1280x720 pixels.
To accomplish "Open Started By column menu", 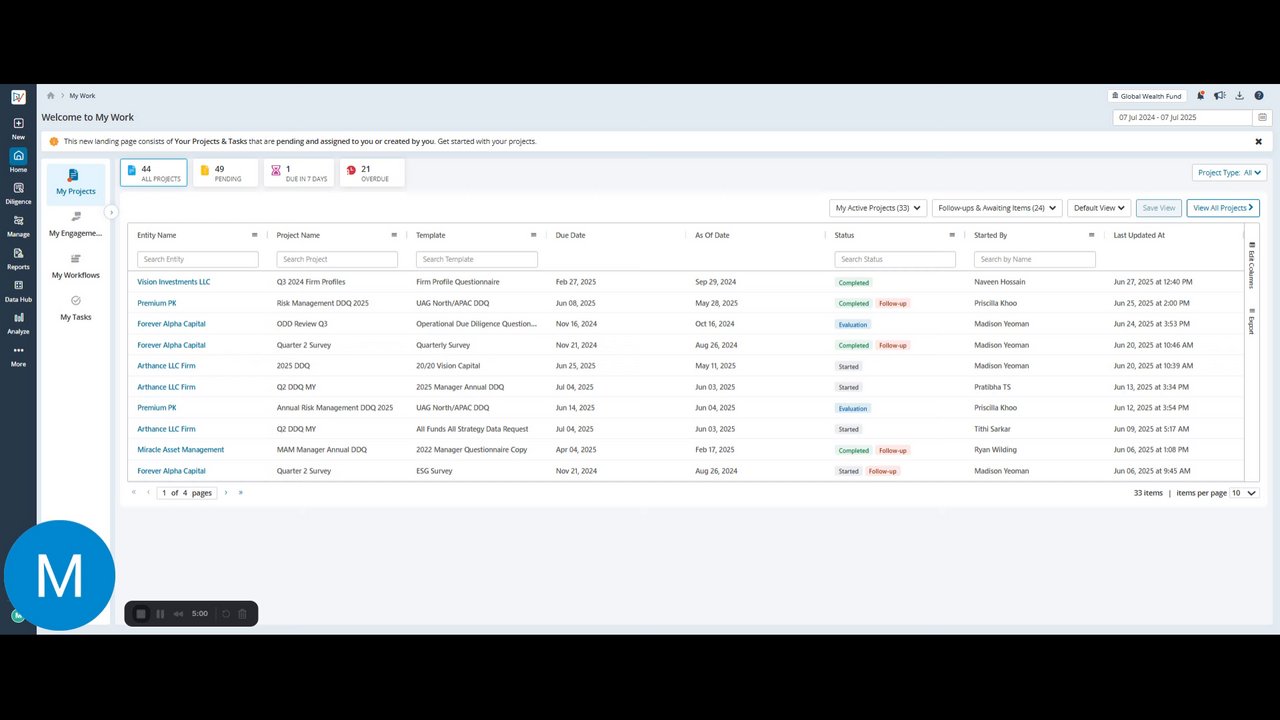I will click(1092, 235).
